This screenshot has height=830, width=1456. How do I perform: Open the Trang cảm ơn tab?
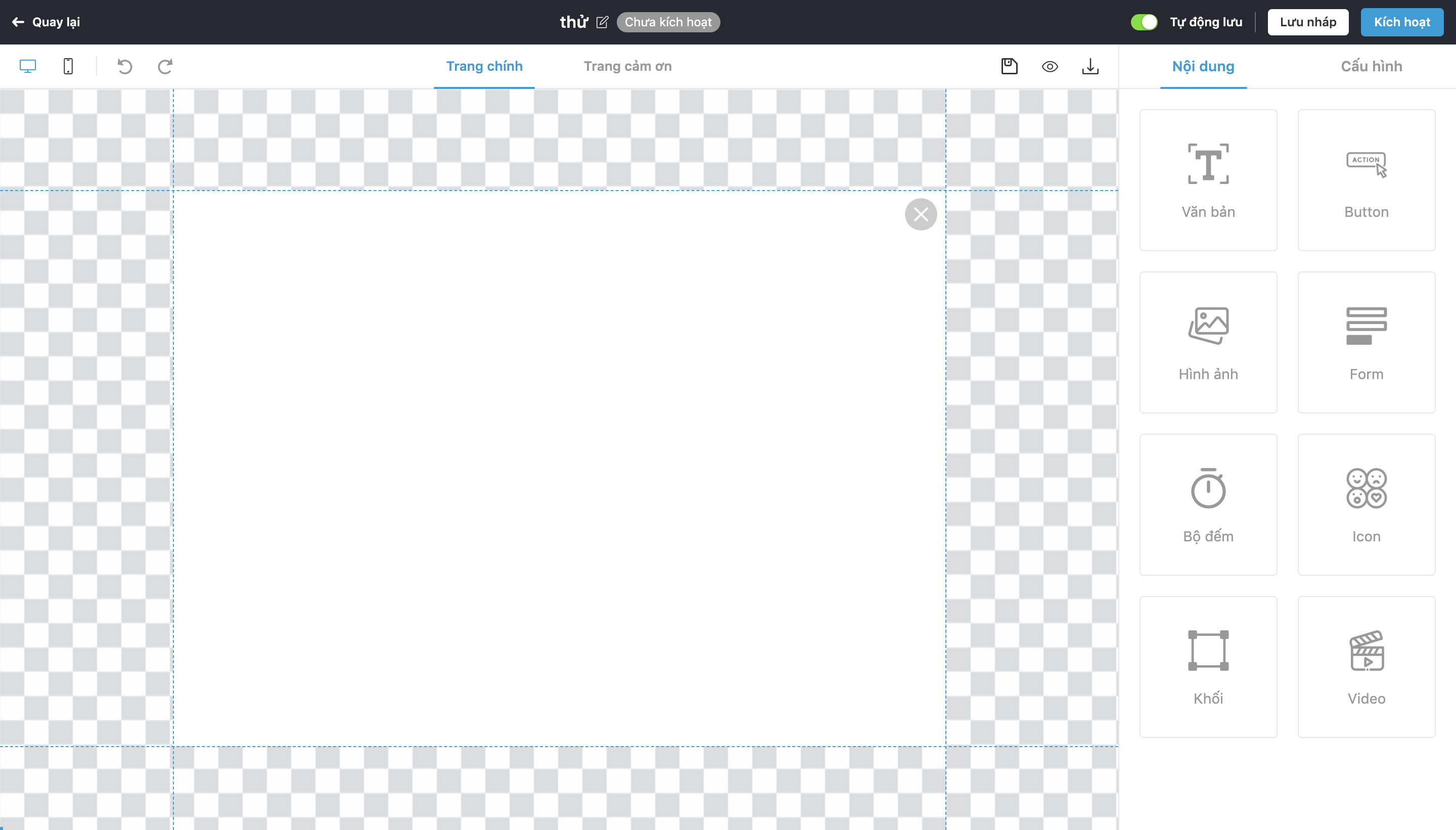(x=627, y=66)
